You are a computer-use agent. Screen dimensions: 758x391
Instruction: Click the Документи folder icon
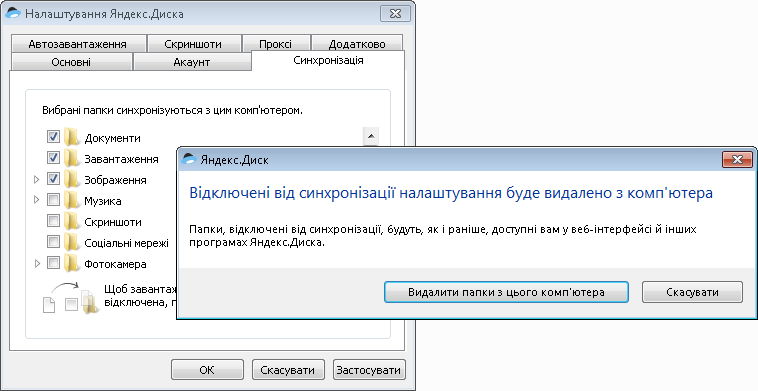click(72, 137)
